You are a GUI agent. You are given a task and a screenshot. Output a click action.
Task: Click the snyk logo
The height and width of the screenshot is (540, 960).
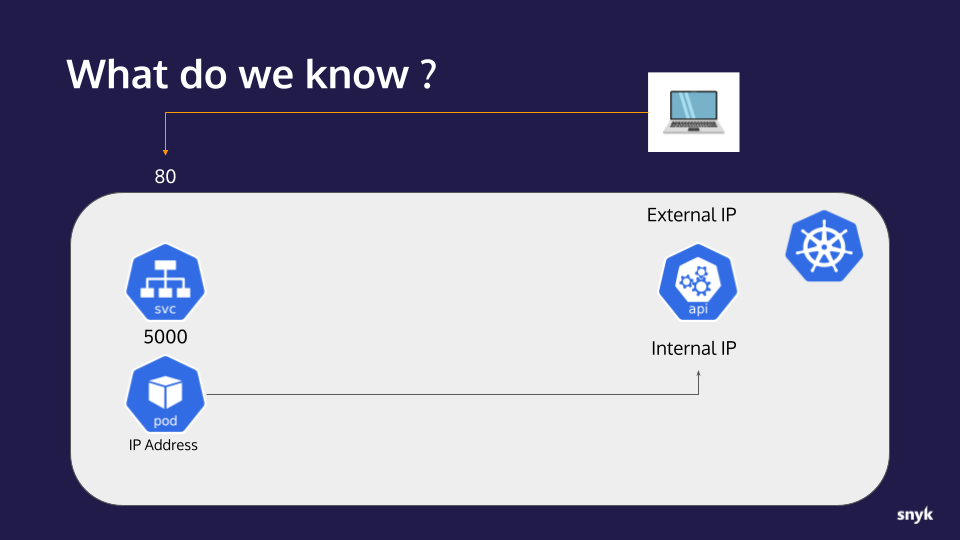tap(915, 515)
